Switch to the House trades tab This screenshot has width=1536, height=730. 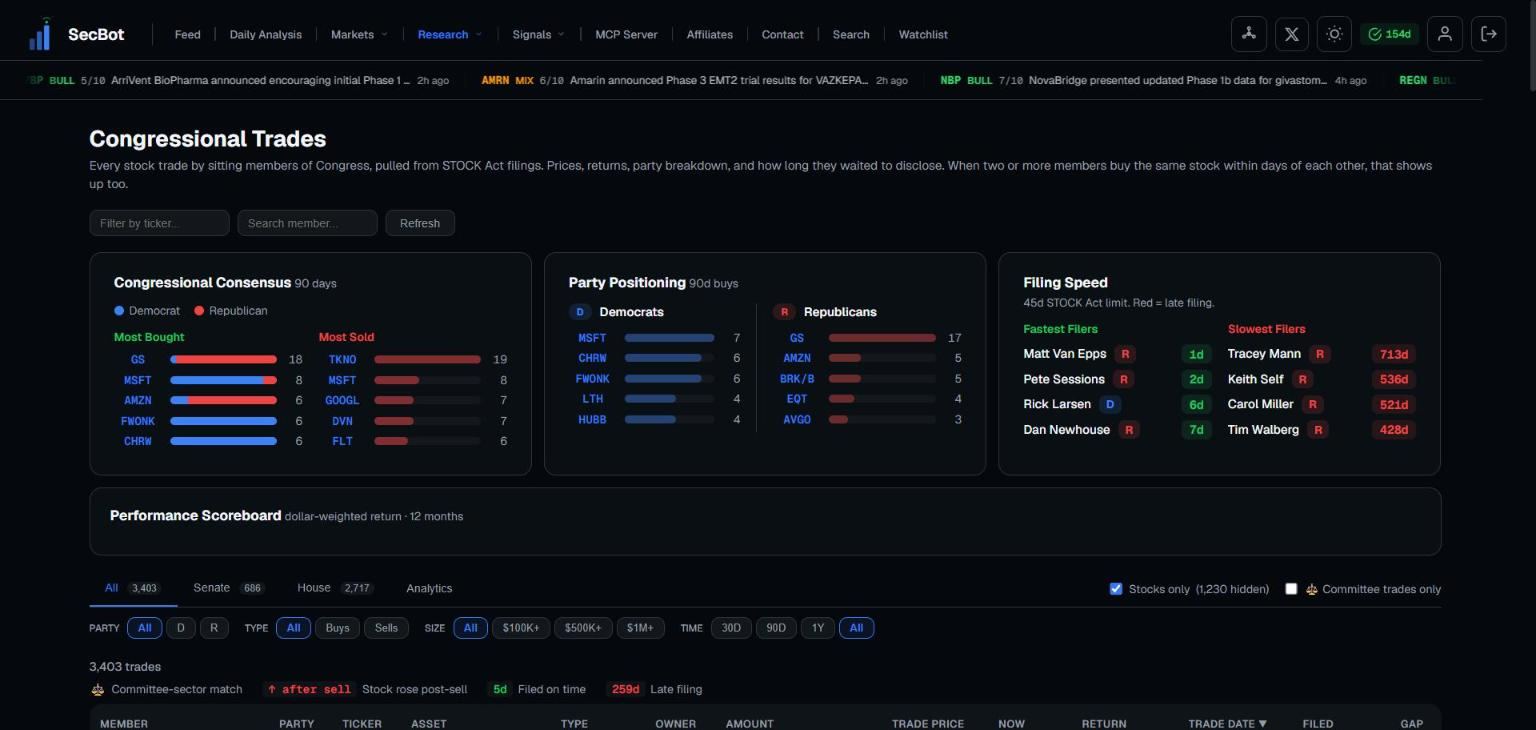[334, 588]
